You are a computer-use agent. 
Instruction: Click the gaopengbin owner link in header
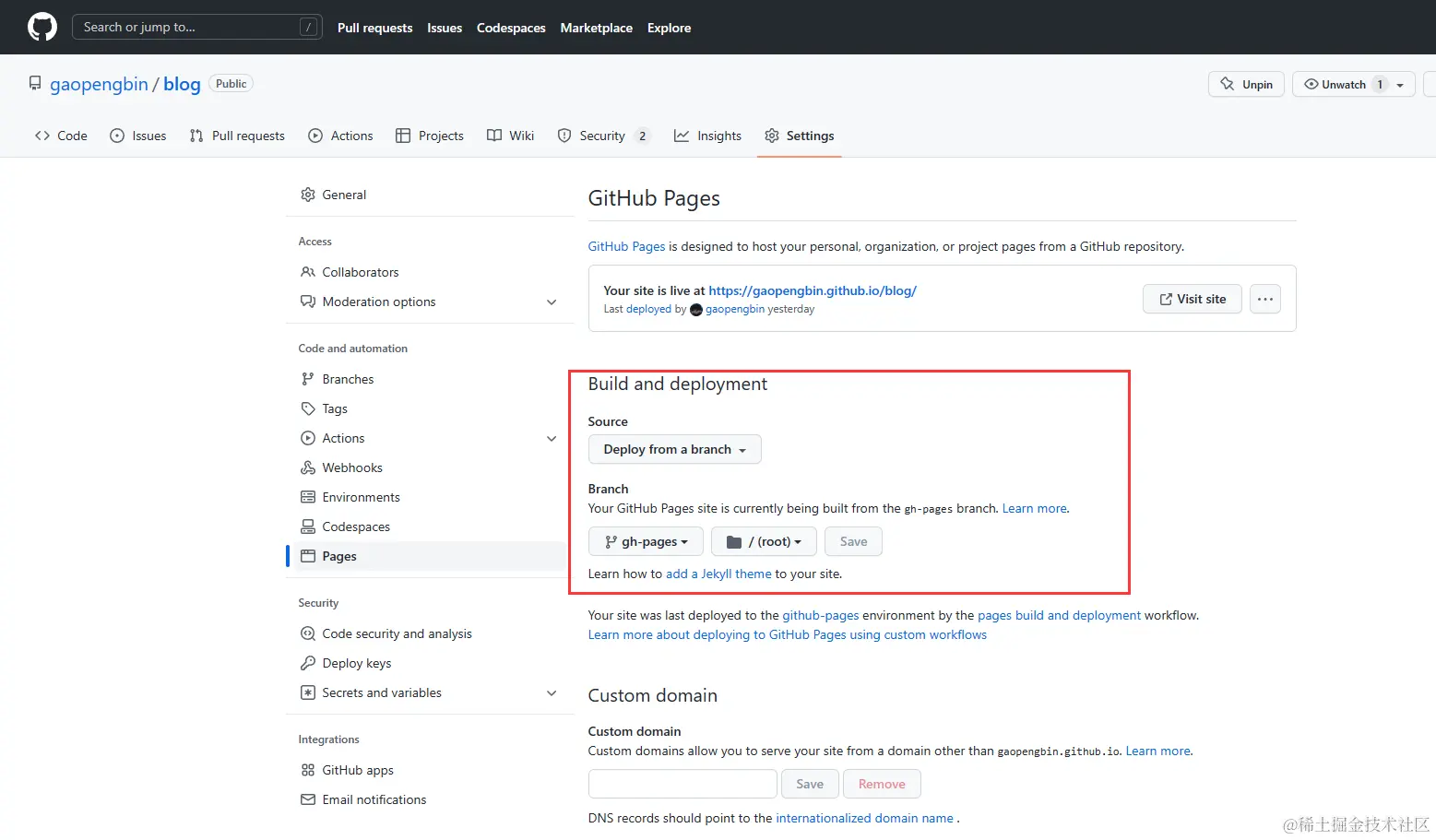coord(99,84)
